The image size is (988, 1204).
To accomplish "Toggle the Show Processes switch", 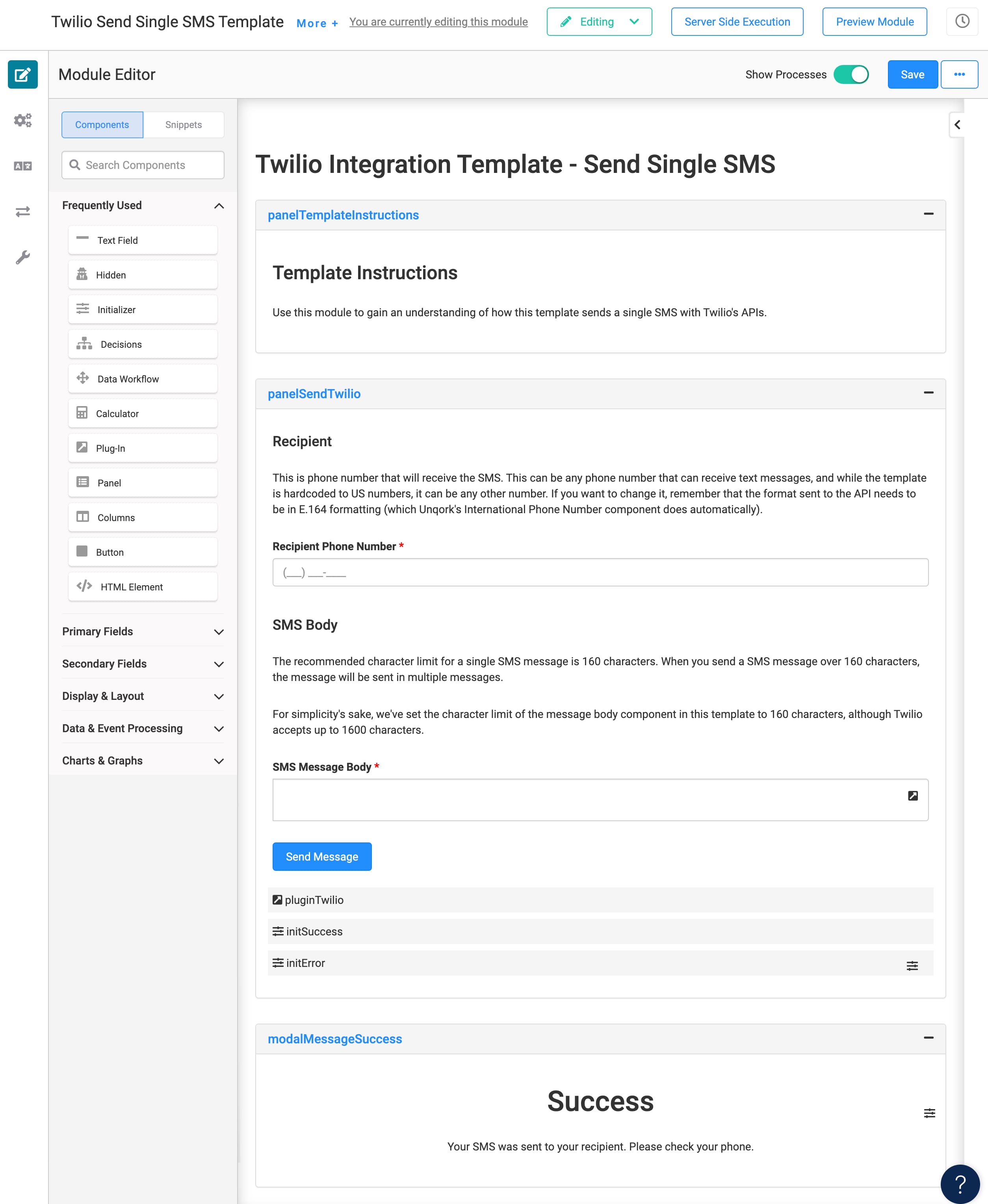I will pyautogui.click(x=851, y=74).
